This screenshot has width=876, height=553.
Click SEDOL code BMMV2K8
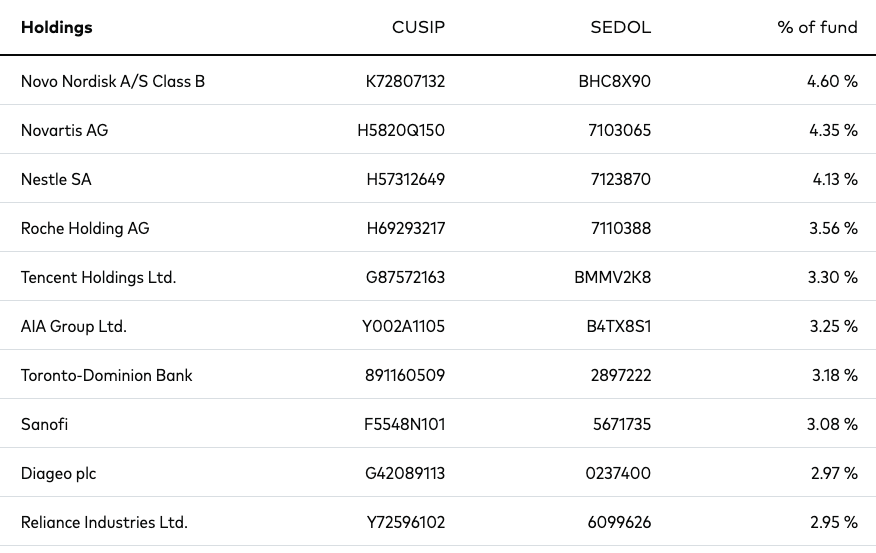tap(613, 278)
